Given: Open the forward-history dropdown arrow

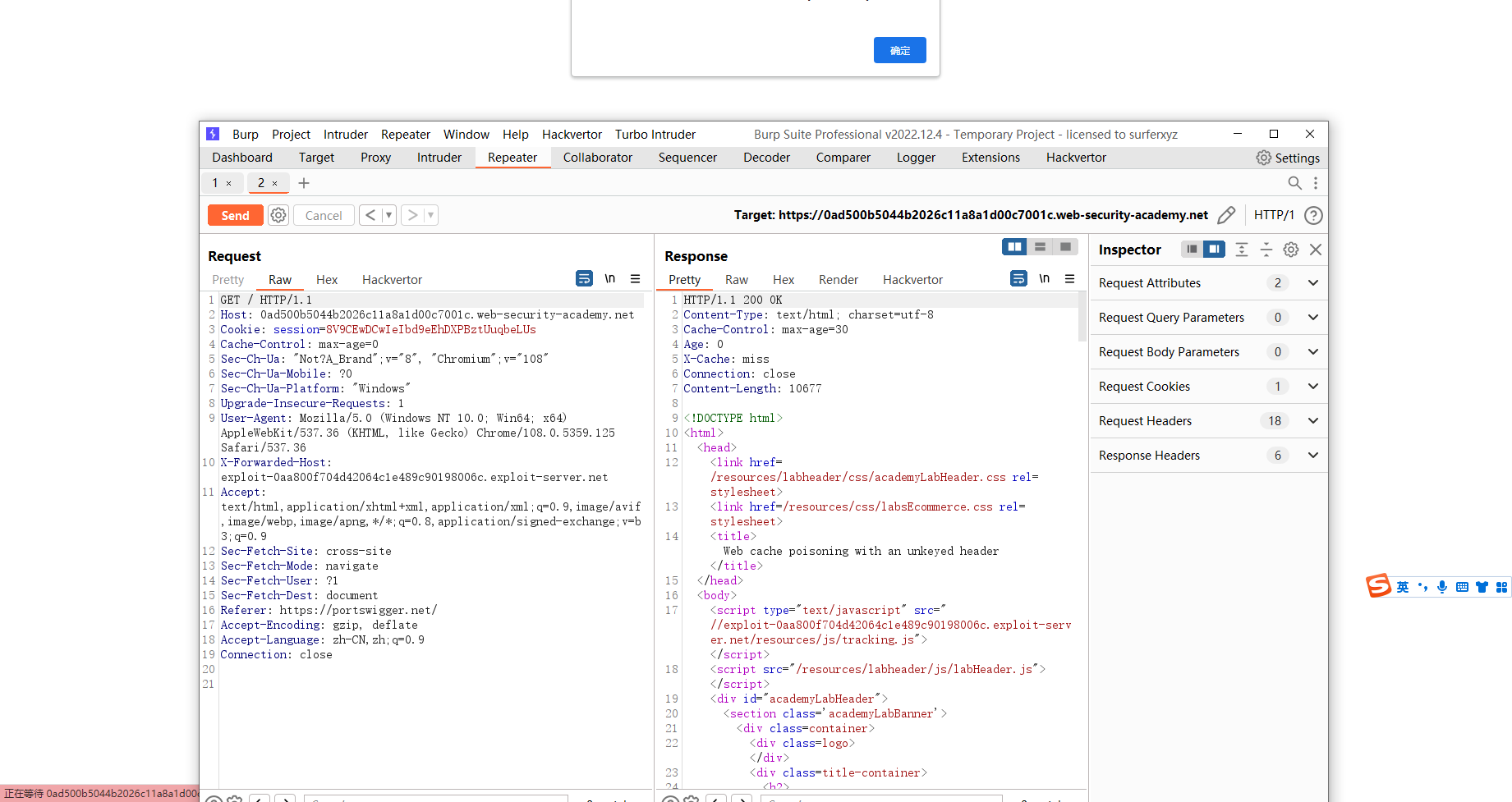Looking at the screenshot, I should click(x=430, y=215).
